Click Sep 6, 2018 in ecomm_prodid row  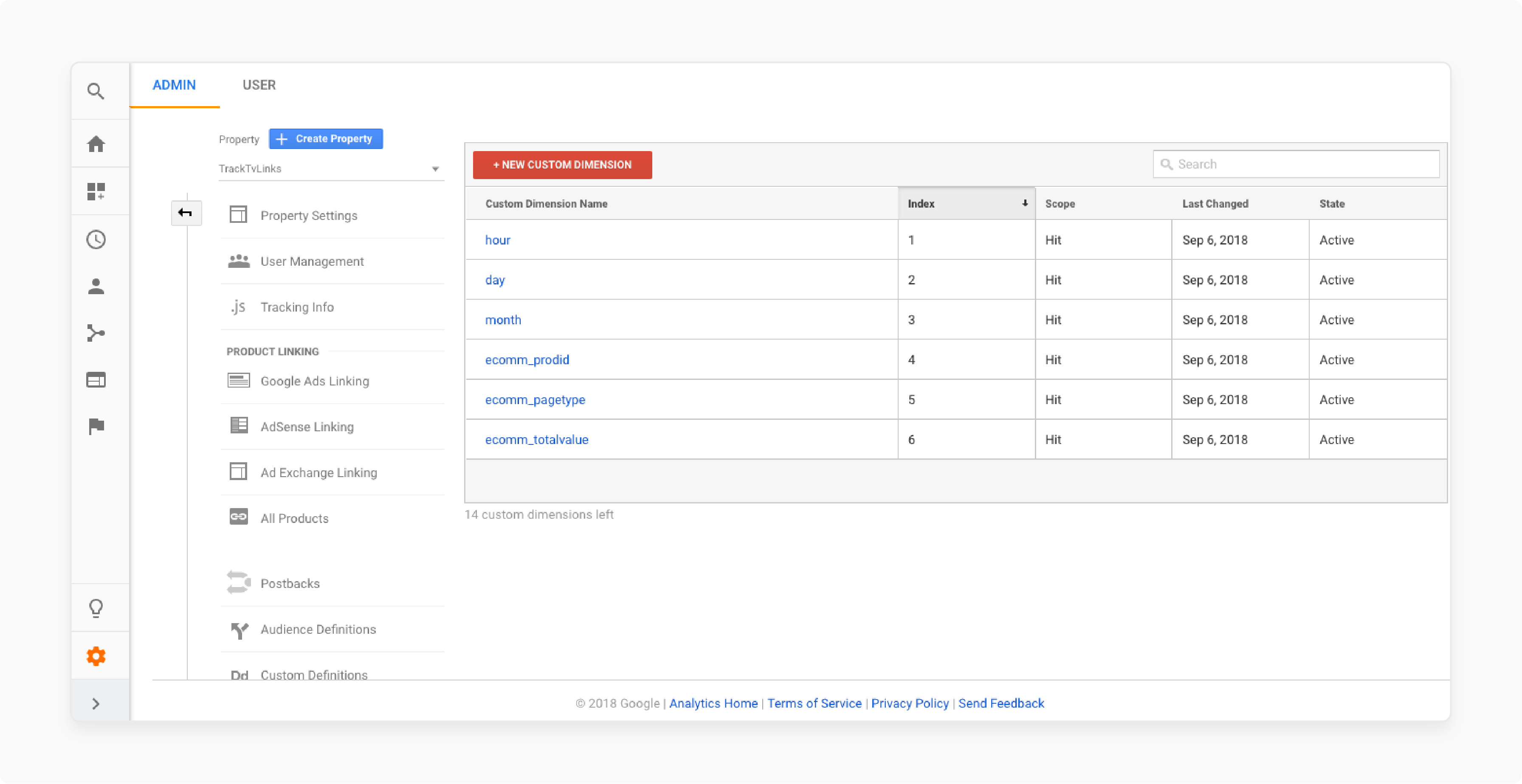click(1215, 360)
